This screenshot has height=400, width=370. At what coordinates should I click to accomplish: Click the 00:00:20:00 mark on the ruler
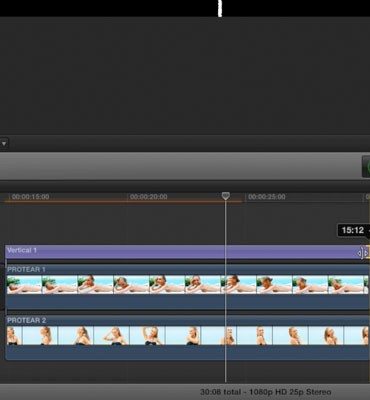coord(149,197)
